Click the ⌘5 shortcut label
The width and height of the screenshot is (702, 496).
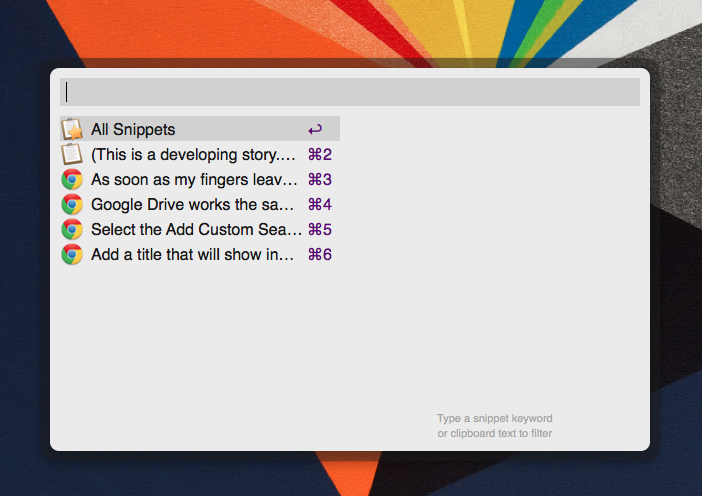[320, 230]
